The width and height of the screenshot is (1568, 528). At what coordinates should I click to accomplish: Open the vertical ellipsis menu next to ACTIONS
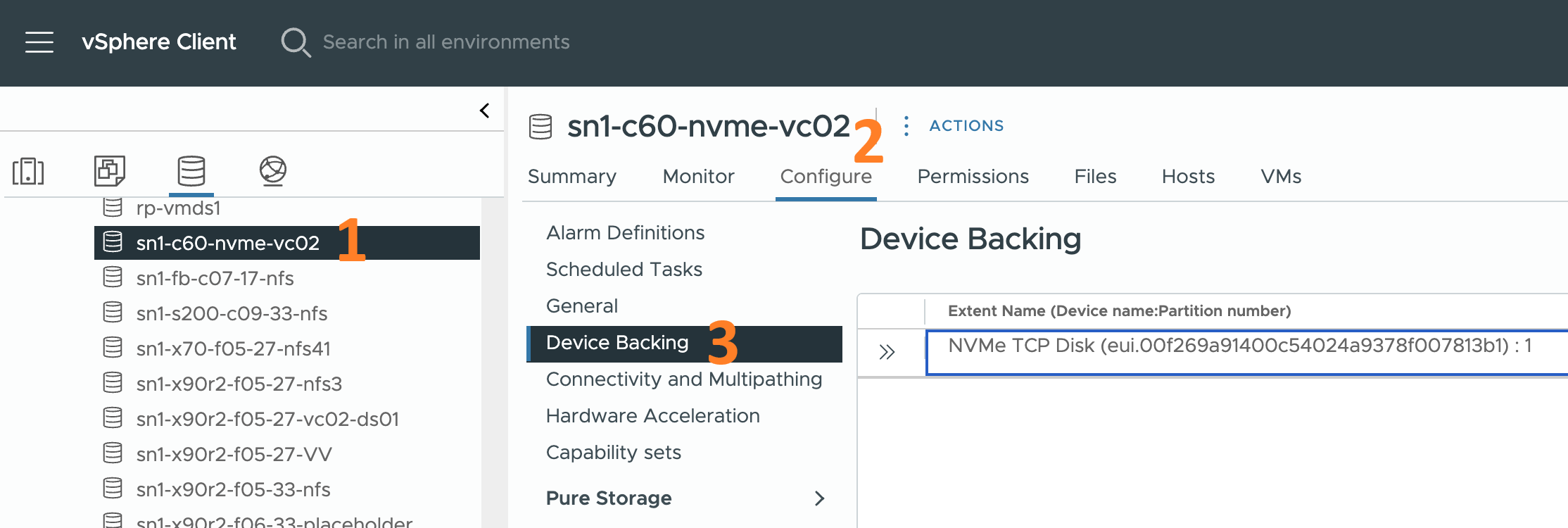906,127
